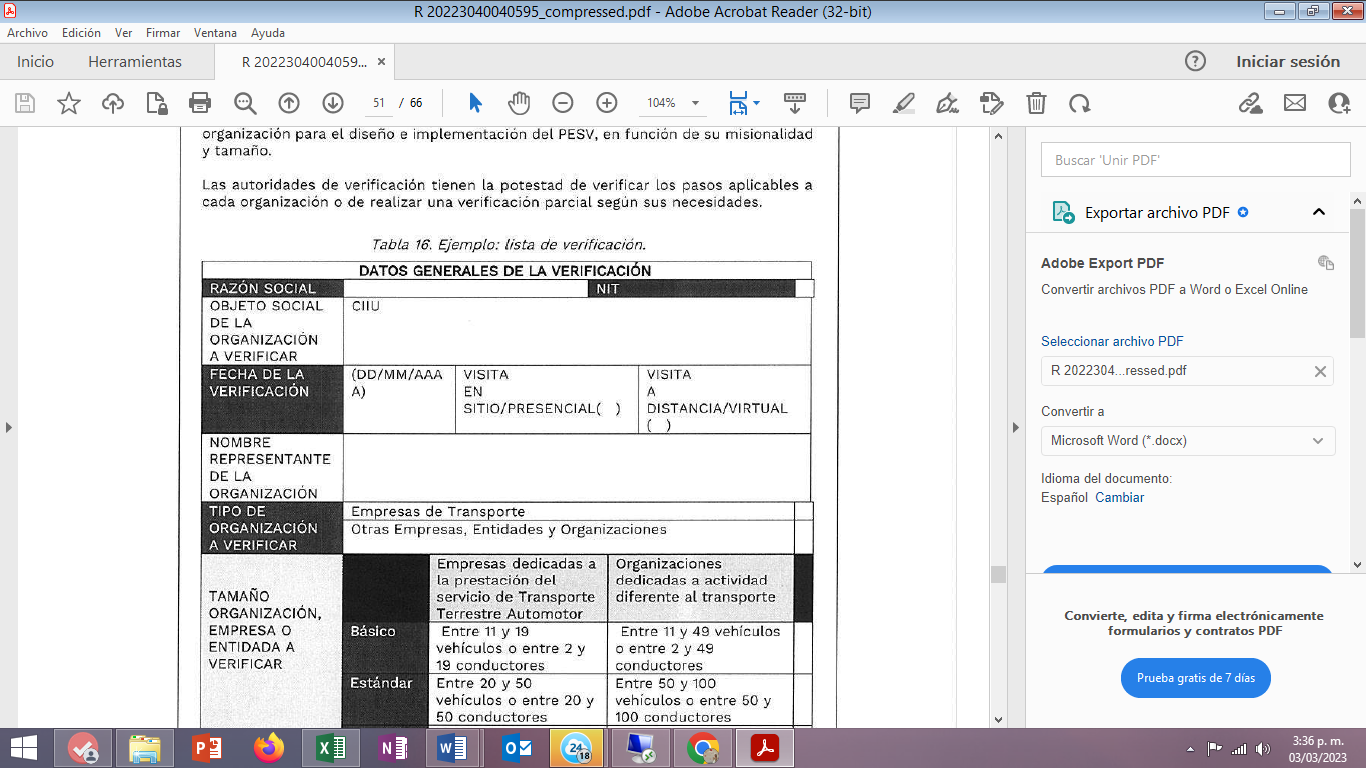This screenshot has width=1366, height=768.
Task: Delete page using trash can icon
Action: pos(1037,103)
